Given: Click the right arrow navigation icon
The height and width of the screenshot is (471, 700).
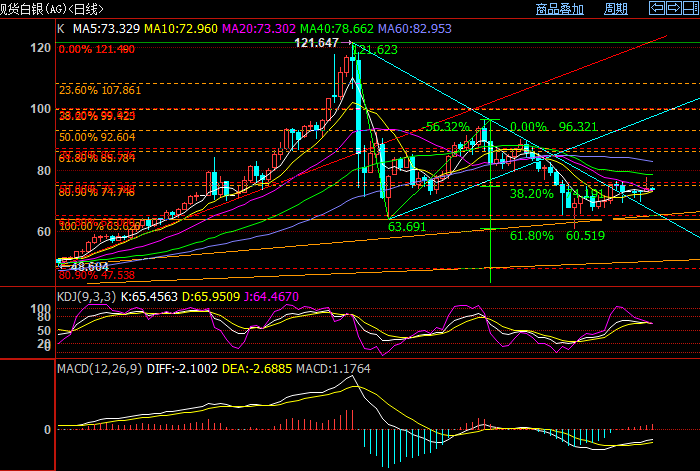Looking at the screenshot, I should (x=673, y=9).
